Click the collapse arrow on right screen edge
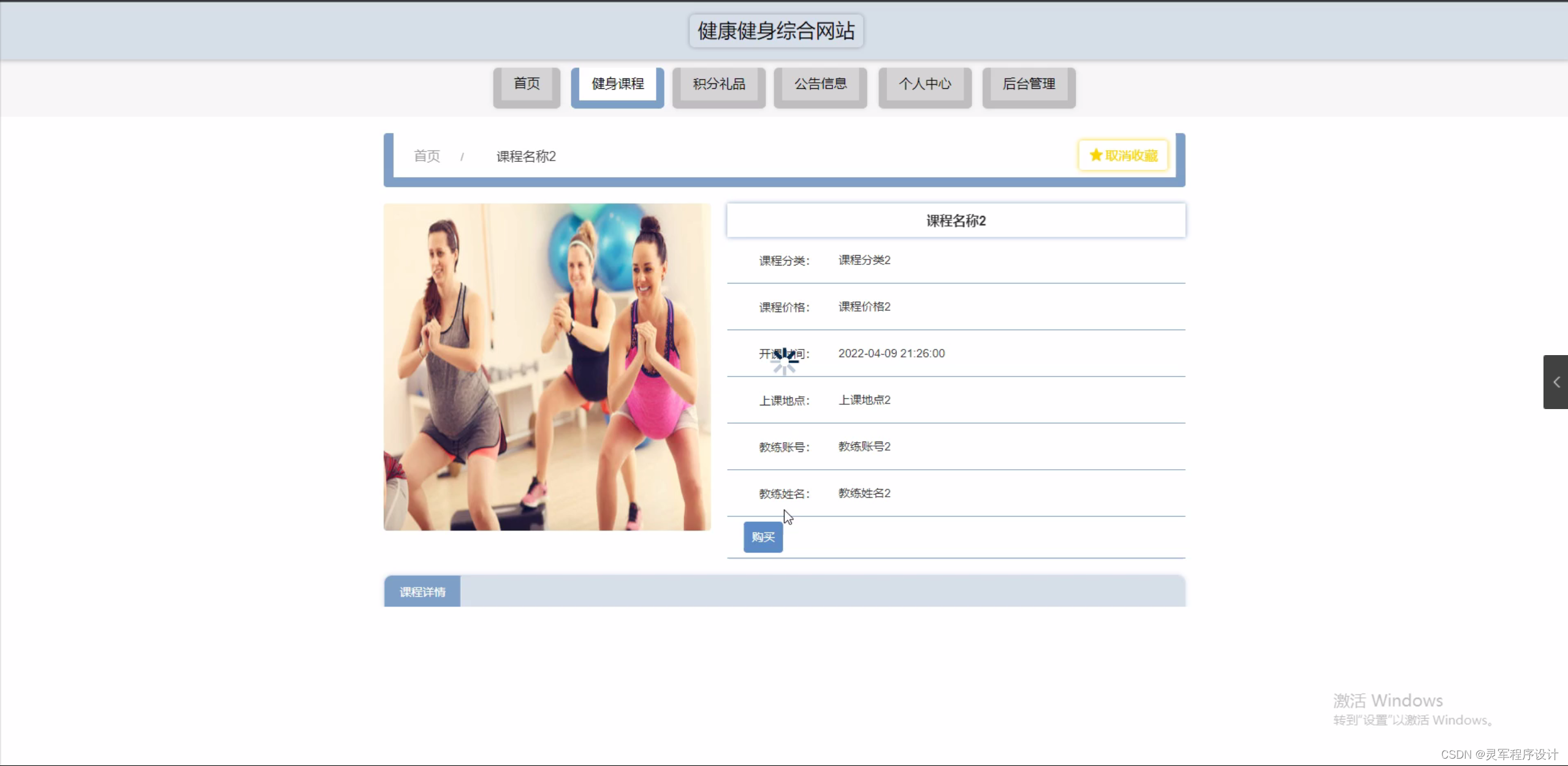 [x=1556, y=382]
